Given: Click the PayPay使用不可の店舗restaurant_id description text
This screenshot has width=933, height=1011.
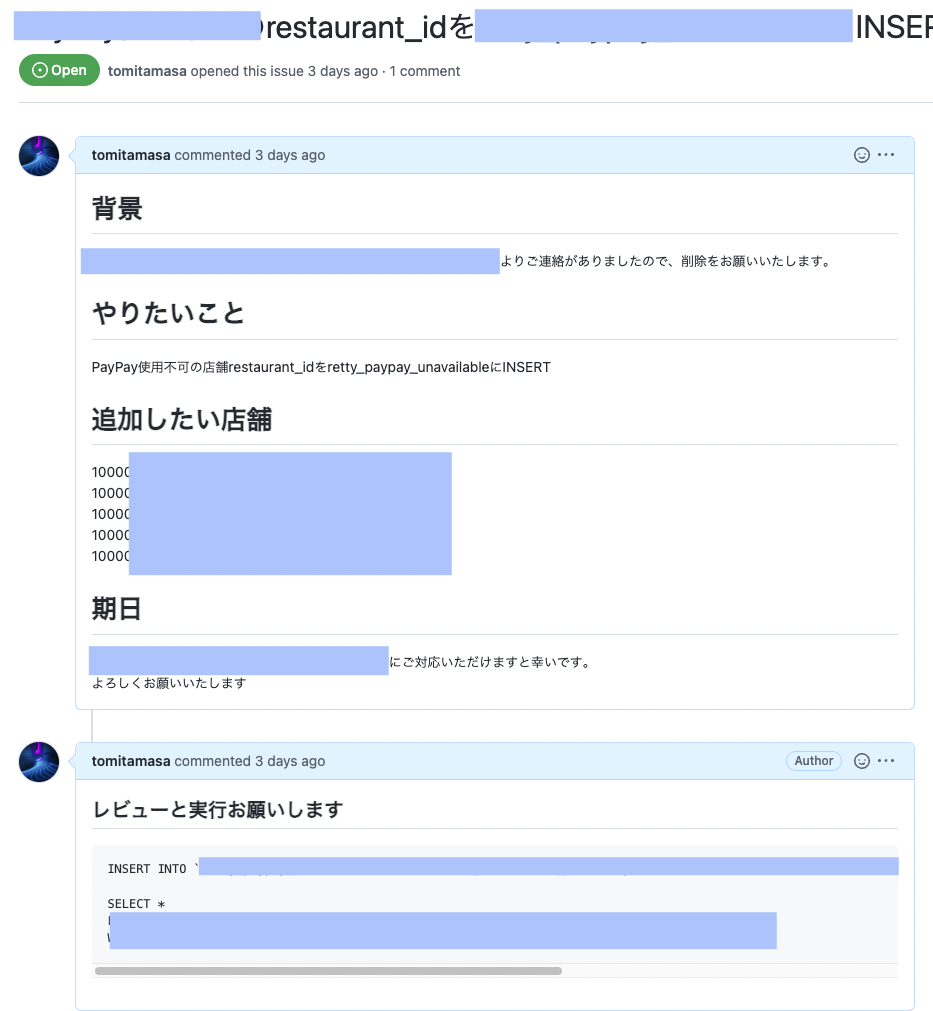Looking at the screenshot, I should pyautogui.click(x=321, y=368).
